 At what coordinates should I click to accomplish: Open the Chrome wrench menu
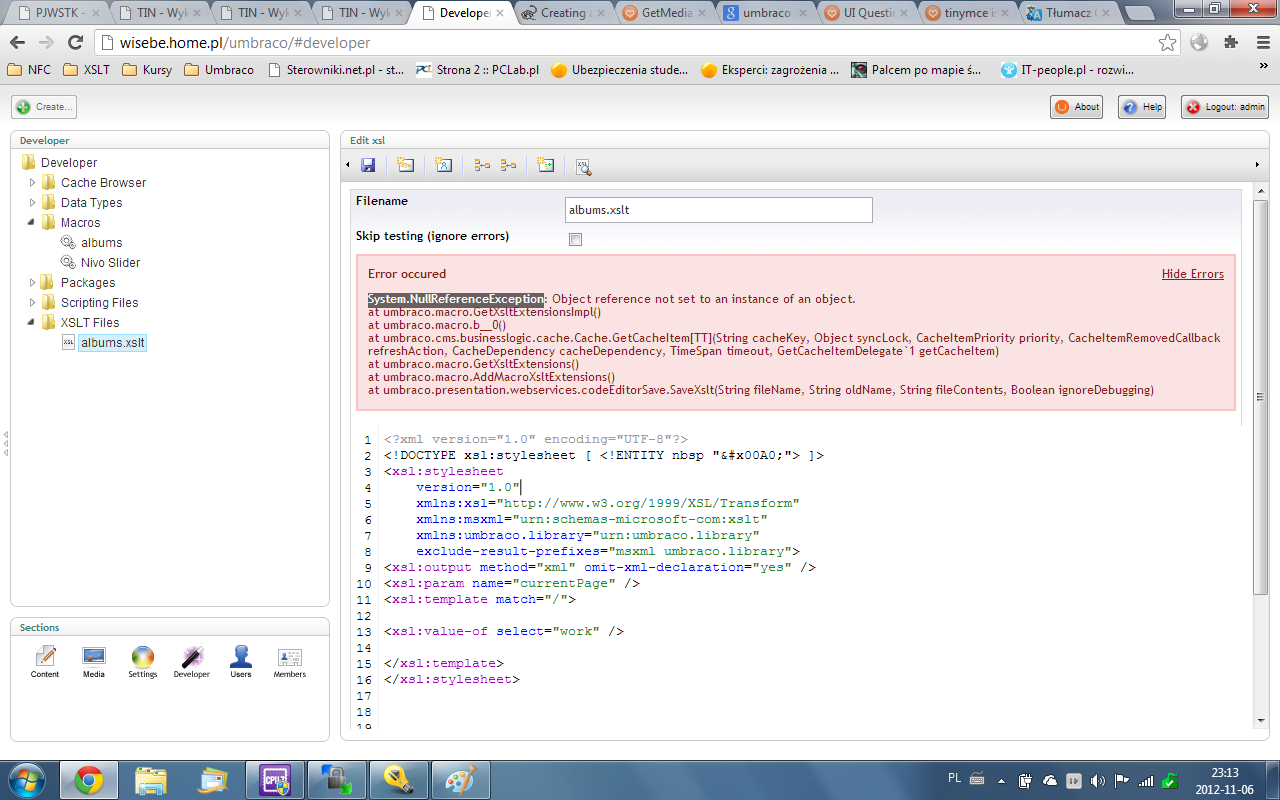click(x=1261, y=43)
